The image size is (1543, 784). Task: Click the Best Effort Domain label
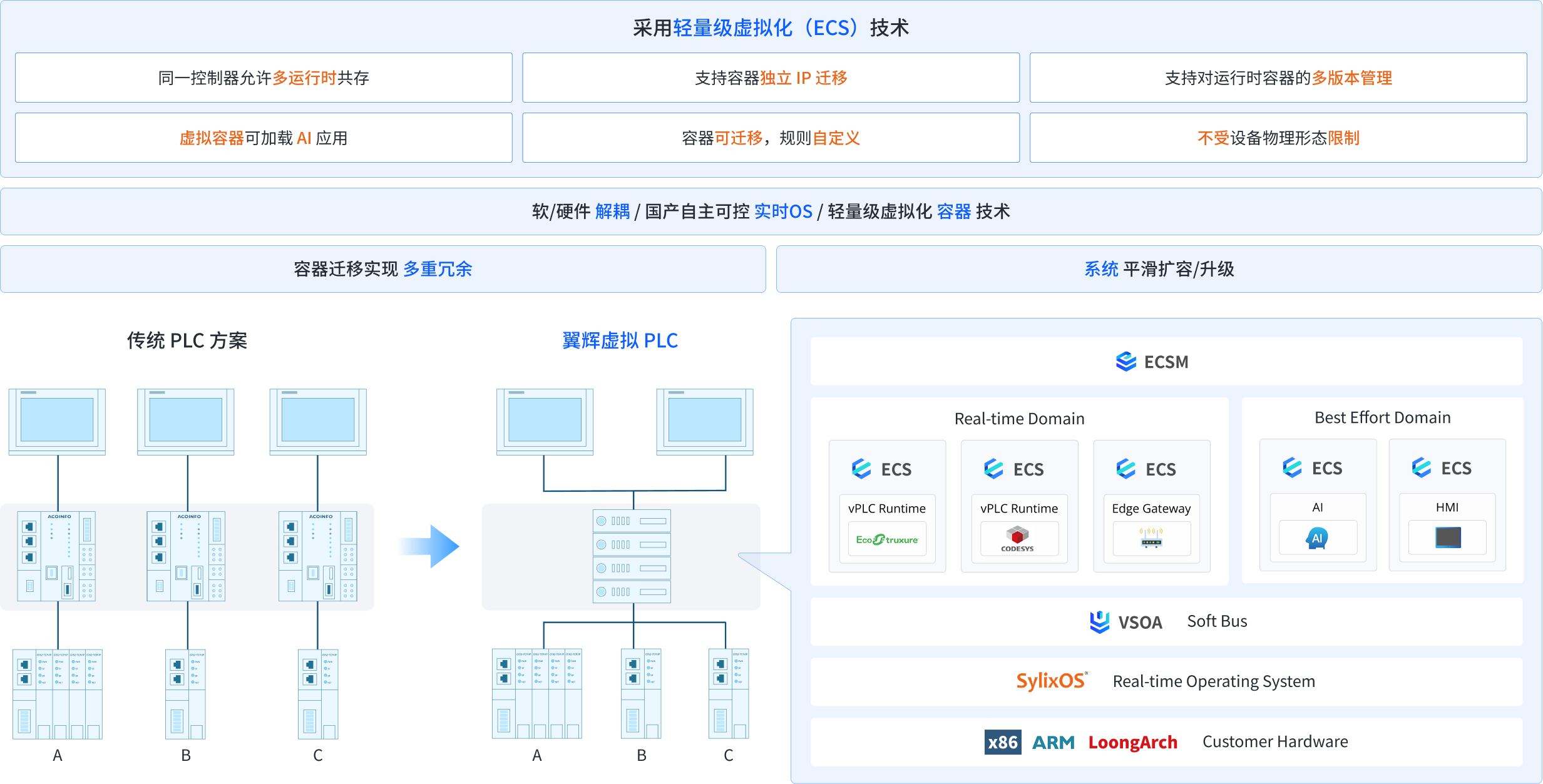click(x=1382, y=417)
